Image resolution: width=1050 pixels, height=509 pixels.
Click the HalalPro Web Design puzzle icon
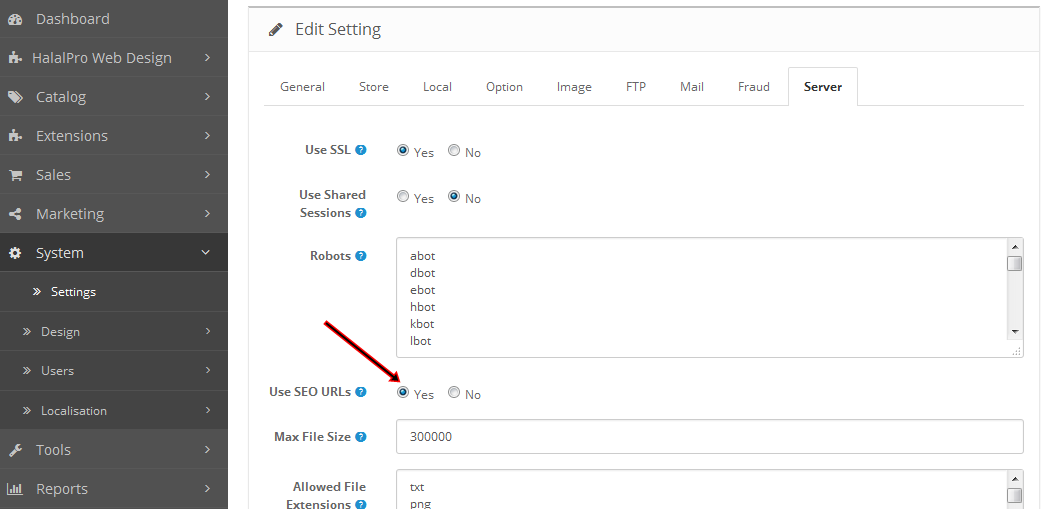tap(15, 58)
